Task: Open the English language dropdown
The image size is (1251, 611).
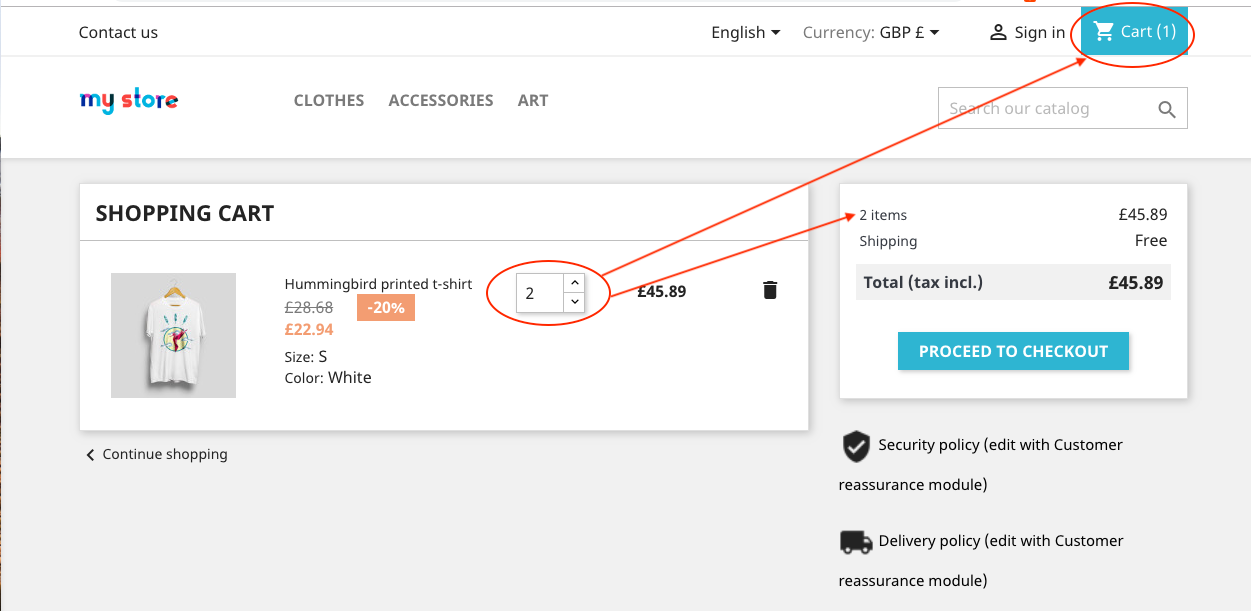Action: pos(745,32)
